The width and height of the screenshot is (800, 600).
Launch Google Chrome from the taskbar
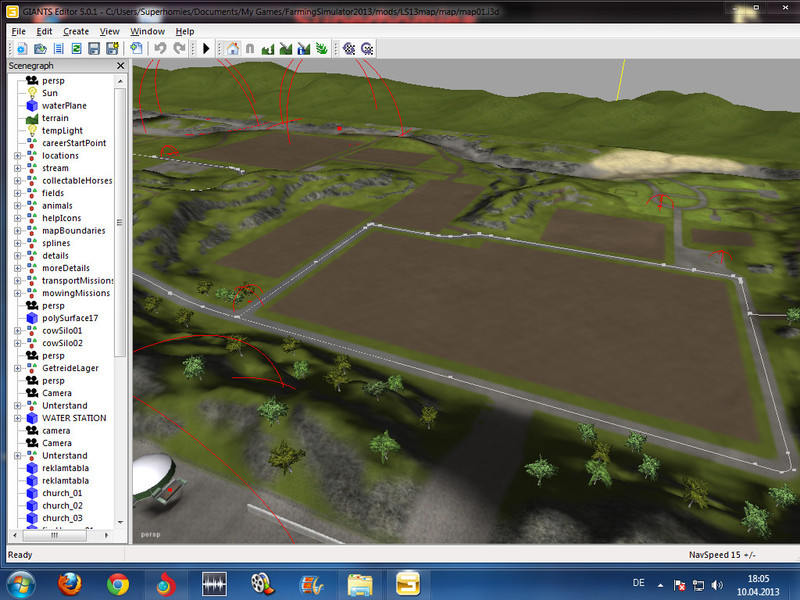pos(118,585)
